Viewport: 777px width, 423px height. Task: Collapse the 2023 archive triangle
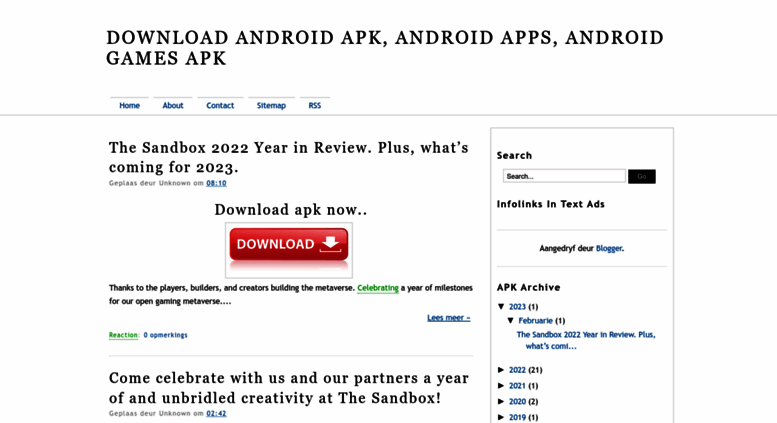coord(501,307)
